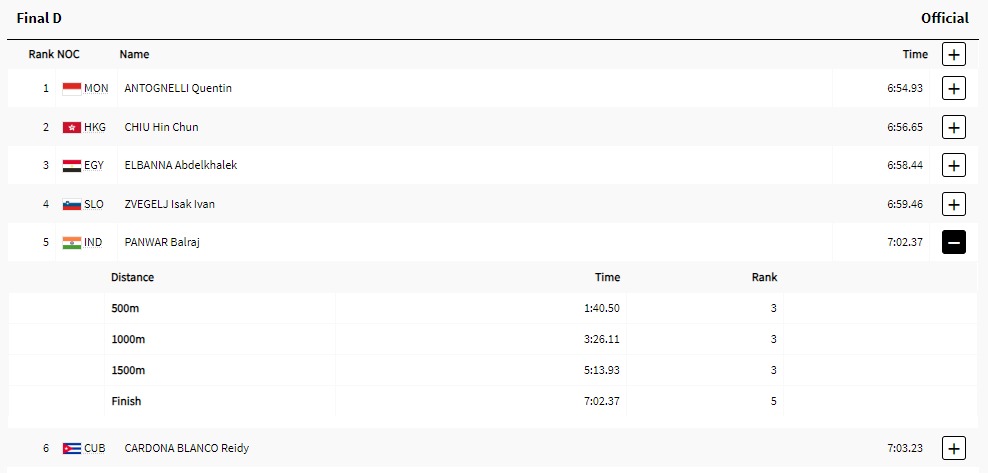Screen dimensions: 988x473
Task: Click the CHIU Hin Chun name
Action: point(160,127)
